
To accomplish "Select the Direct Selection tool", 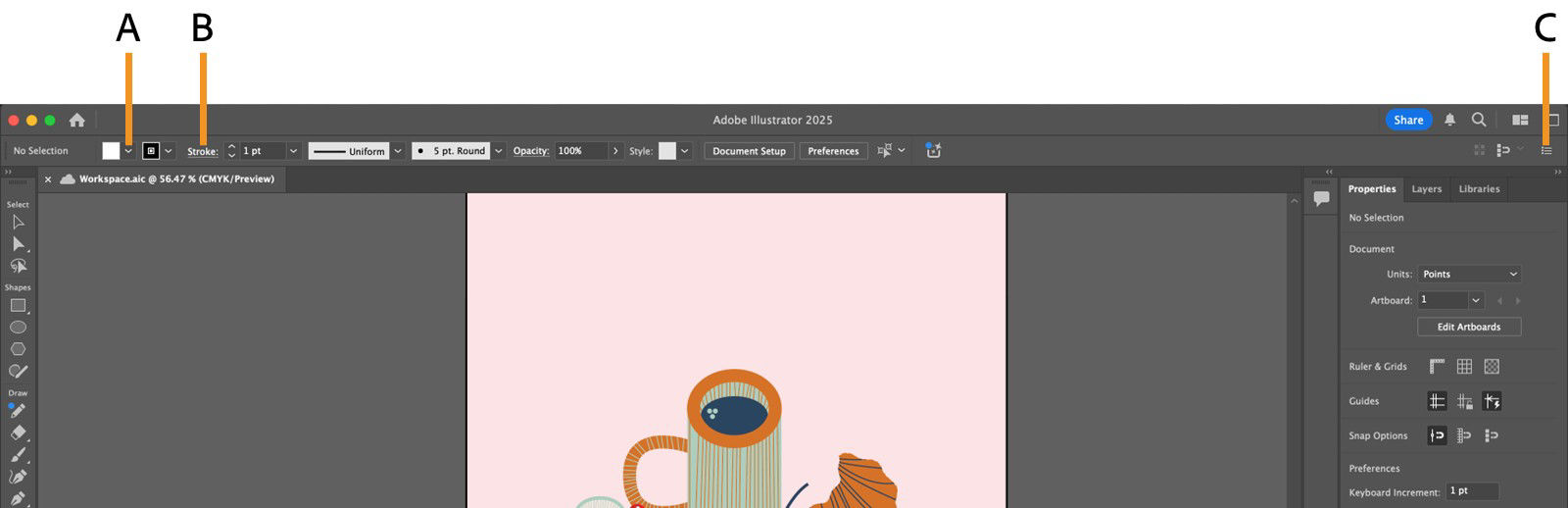I will (x=18, y=243).
